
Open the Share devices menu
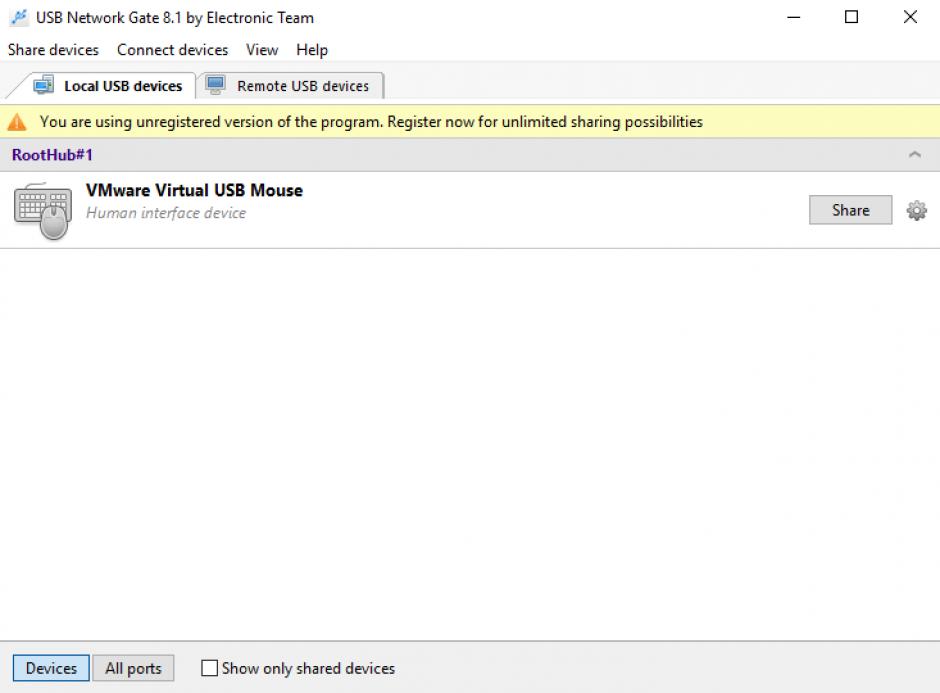[53, 50]
